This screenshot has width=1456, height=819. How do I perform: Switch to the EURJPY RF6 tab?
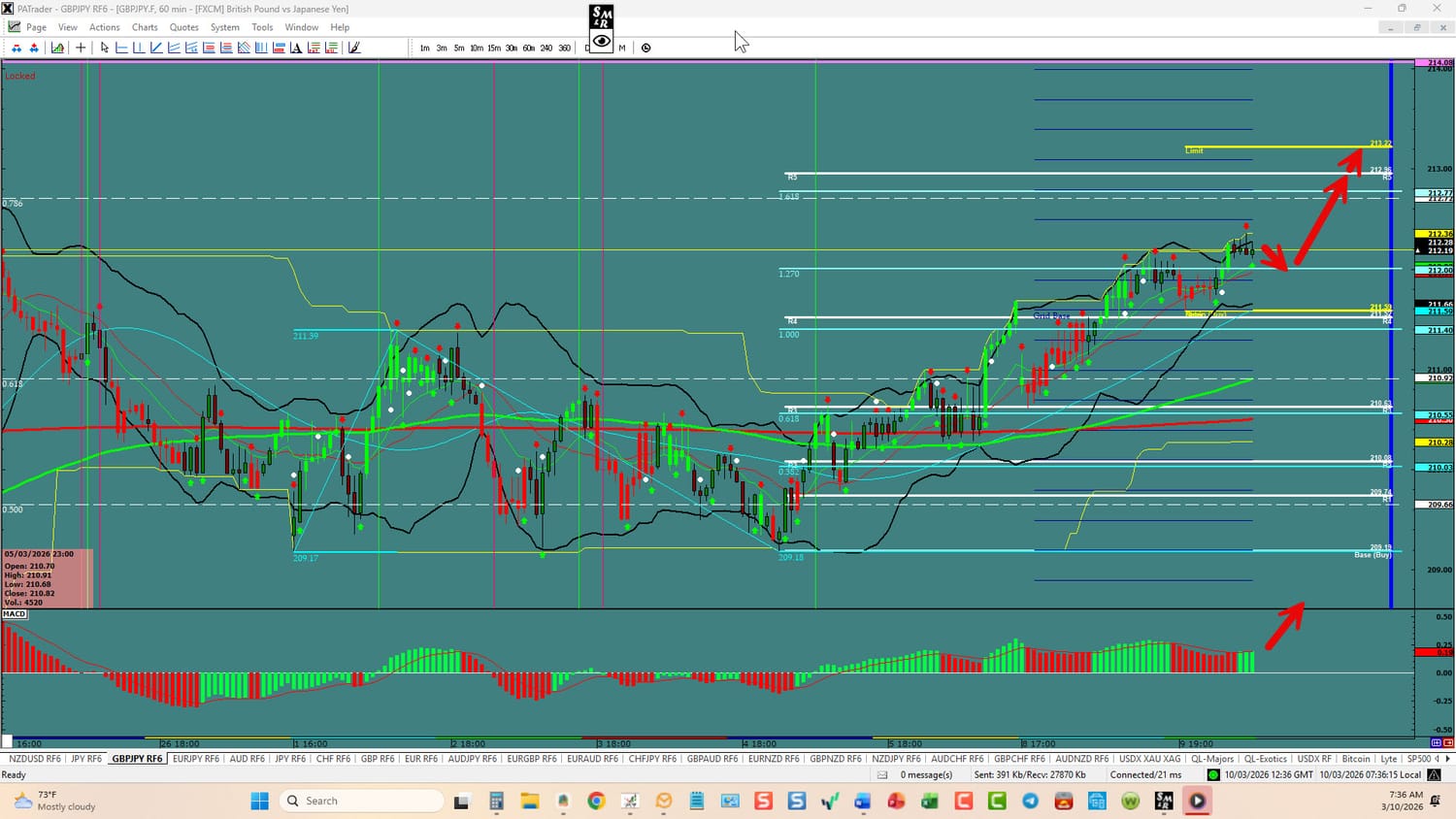pyautogui.click(x=196, y=759)
